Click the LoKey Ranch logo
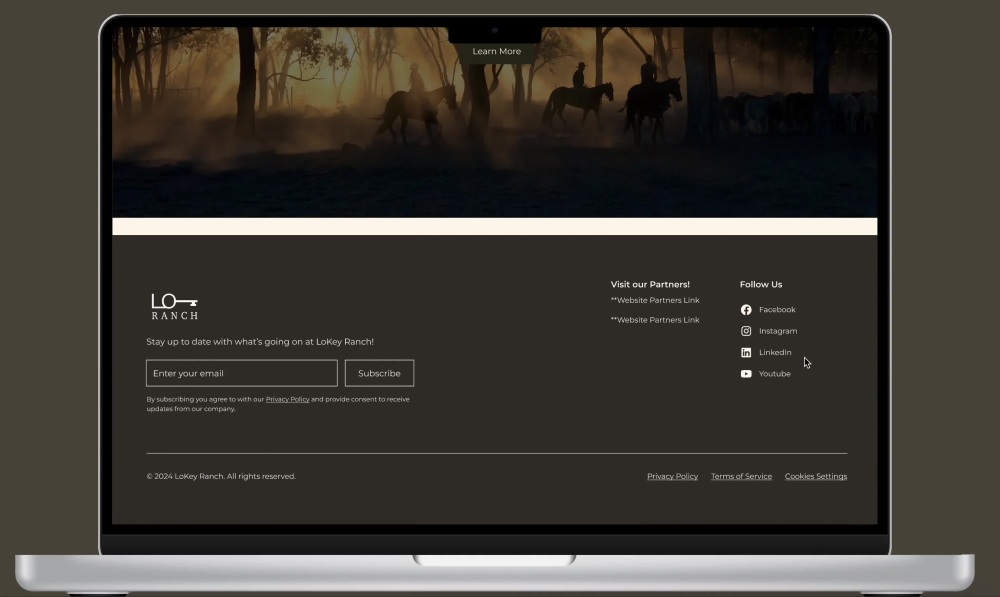 coord(174,307)
